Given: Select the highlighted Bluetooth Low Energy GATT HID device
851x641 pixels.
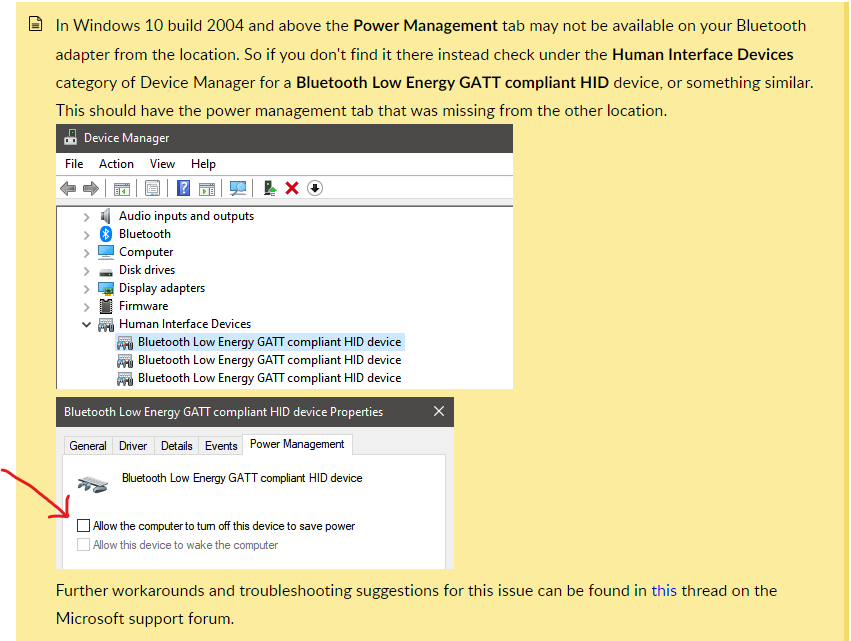Looking at the screenshot, I should click(x=259, y=342).
